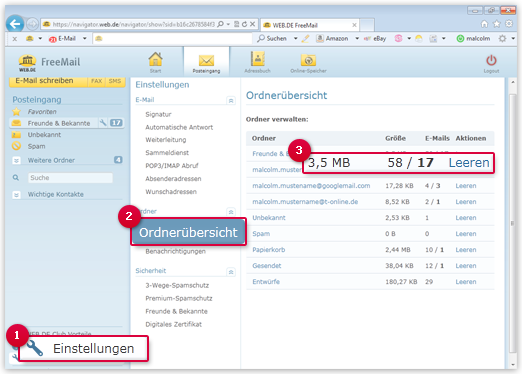Open the Suchen dropdown arrow in toolbar
Image resolution: width=522 pixels, height=374 pixels.
(295, 39)
